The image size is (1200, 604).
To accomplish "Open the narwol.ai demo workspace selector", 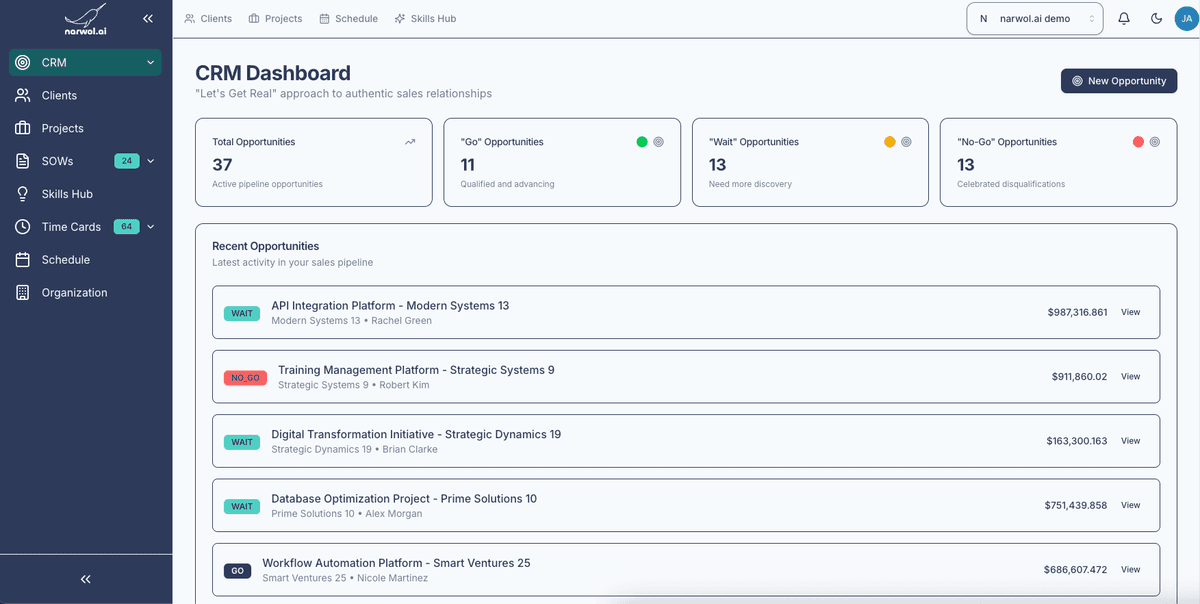I will (1034, 18).
